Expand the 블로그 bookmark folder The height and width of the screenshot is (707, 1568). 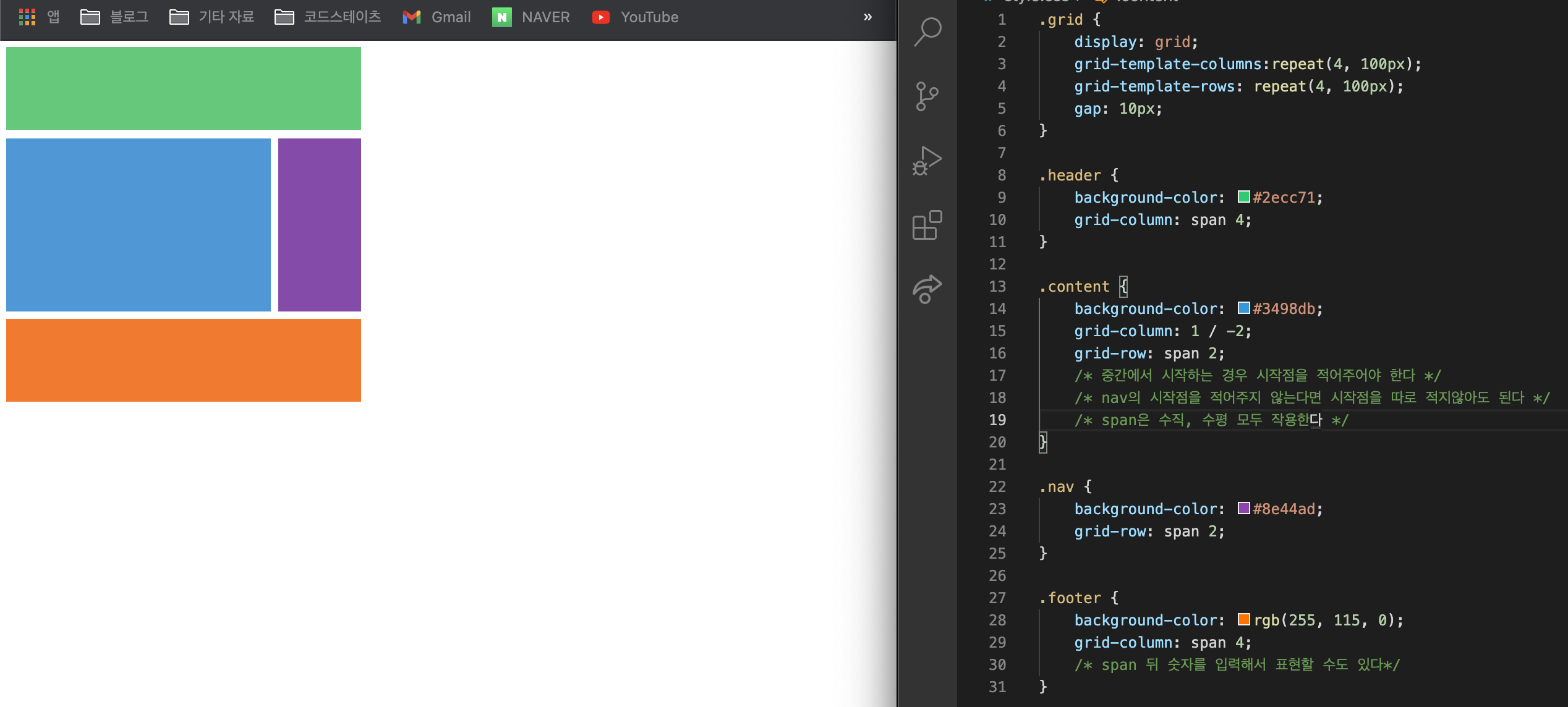(x=115, y=17)
